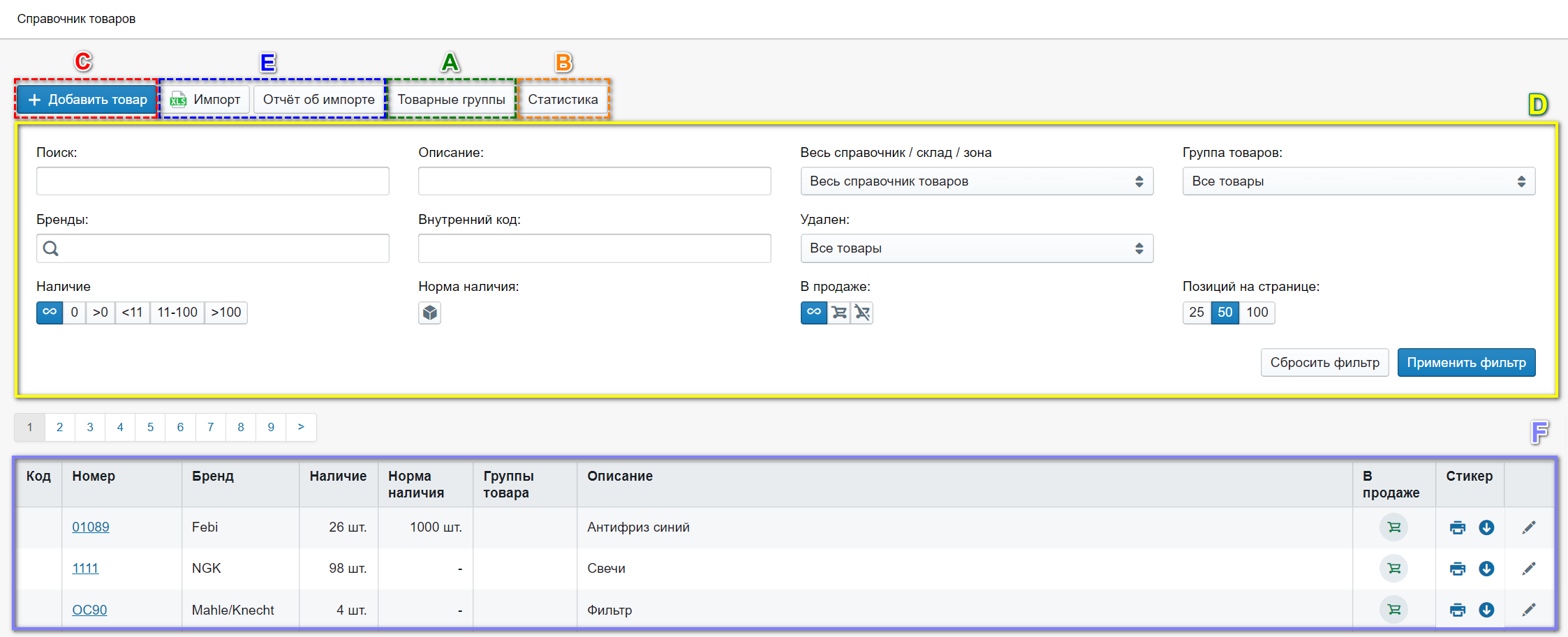Select the cart icon in В продаже filter

pyautogui.click(x=839, y=313)
